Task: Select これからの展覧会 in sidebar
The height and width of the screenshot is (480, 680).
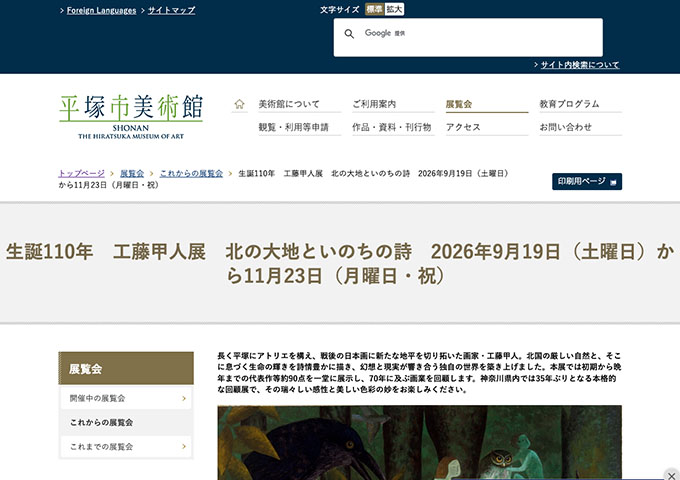Action: [x=126, y=422]
